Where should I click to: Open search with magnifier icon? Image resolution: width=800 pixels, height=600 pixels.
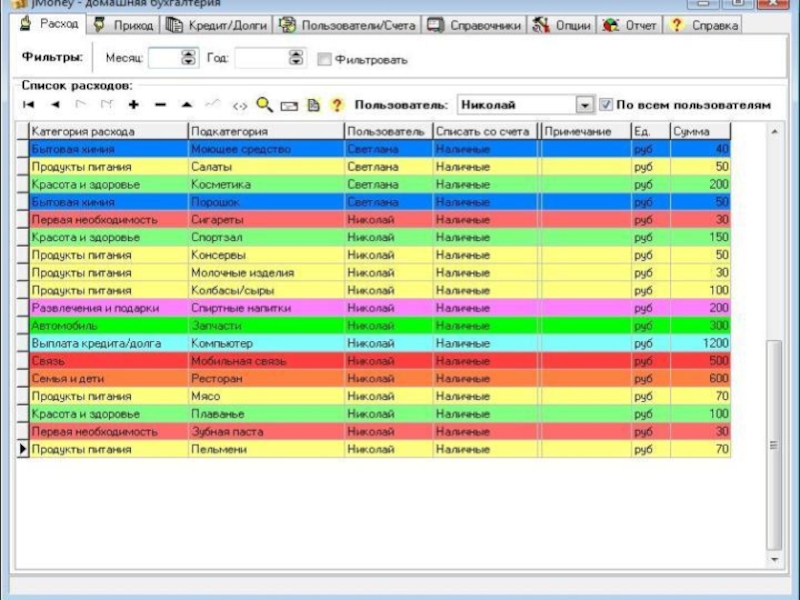264,104
